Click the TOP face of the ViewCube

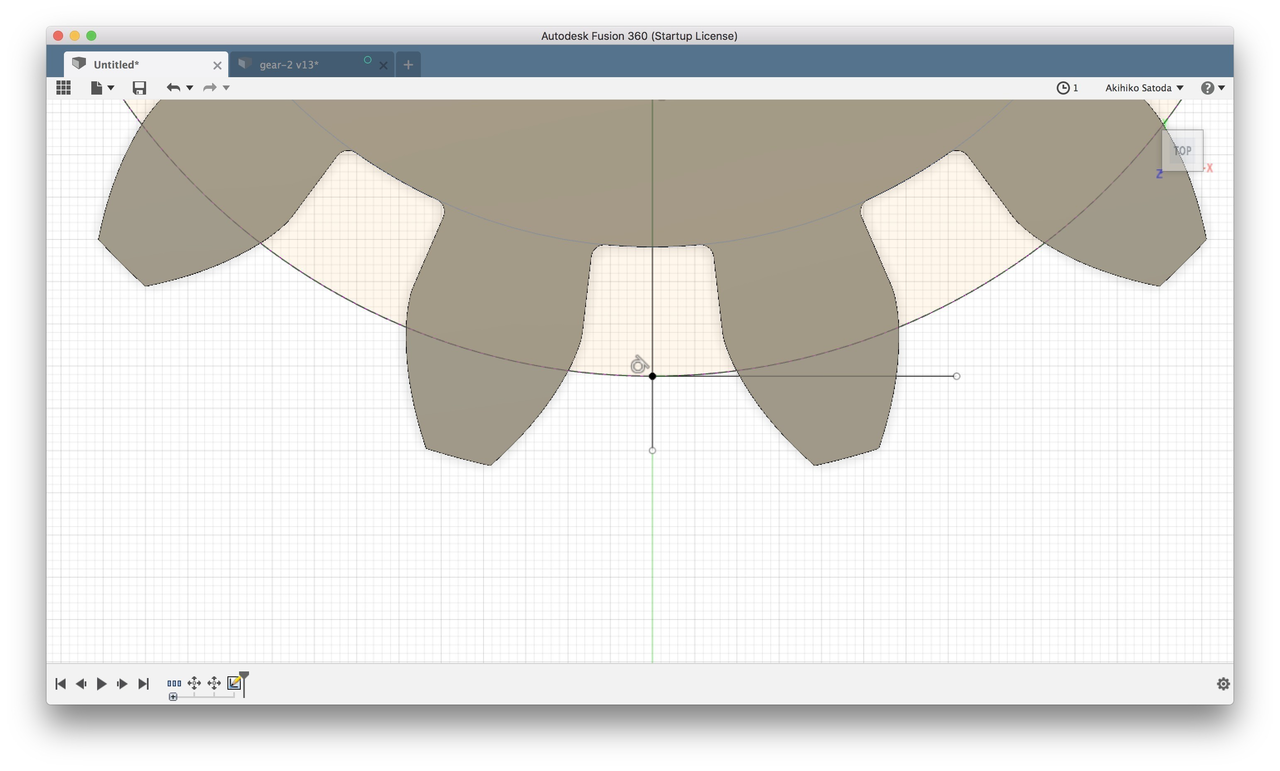pyautogui.click(x=1182, y=151)
